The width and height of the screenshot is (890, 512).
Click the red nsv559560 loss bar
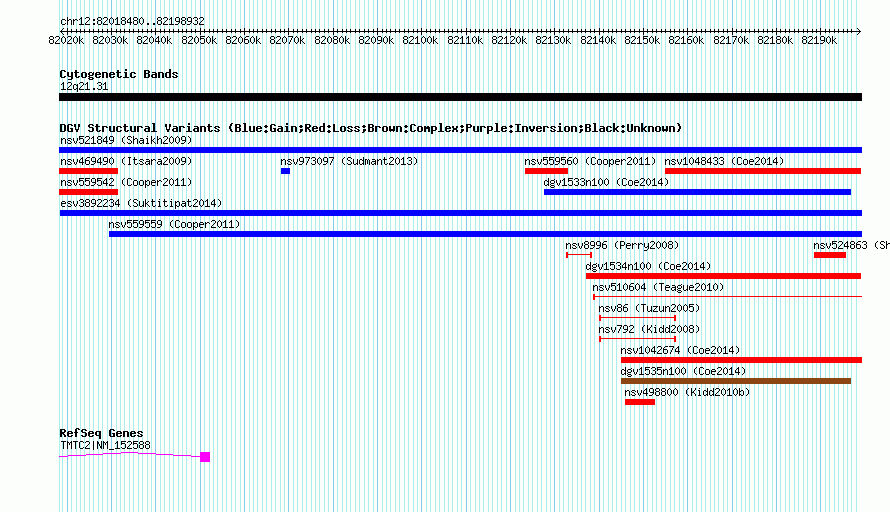click(x=546, y=171)
